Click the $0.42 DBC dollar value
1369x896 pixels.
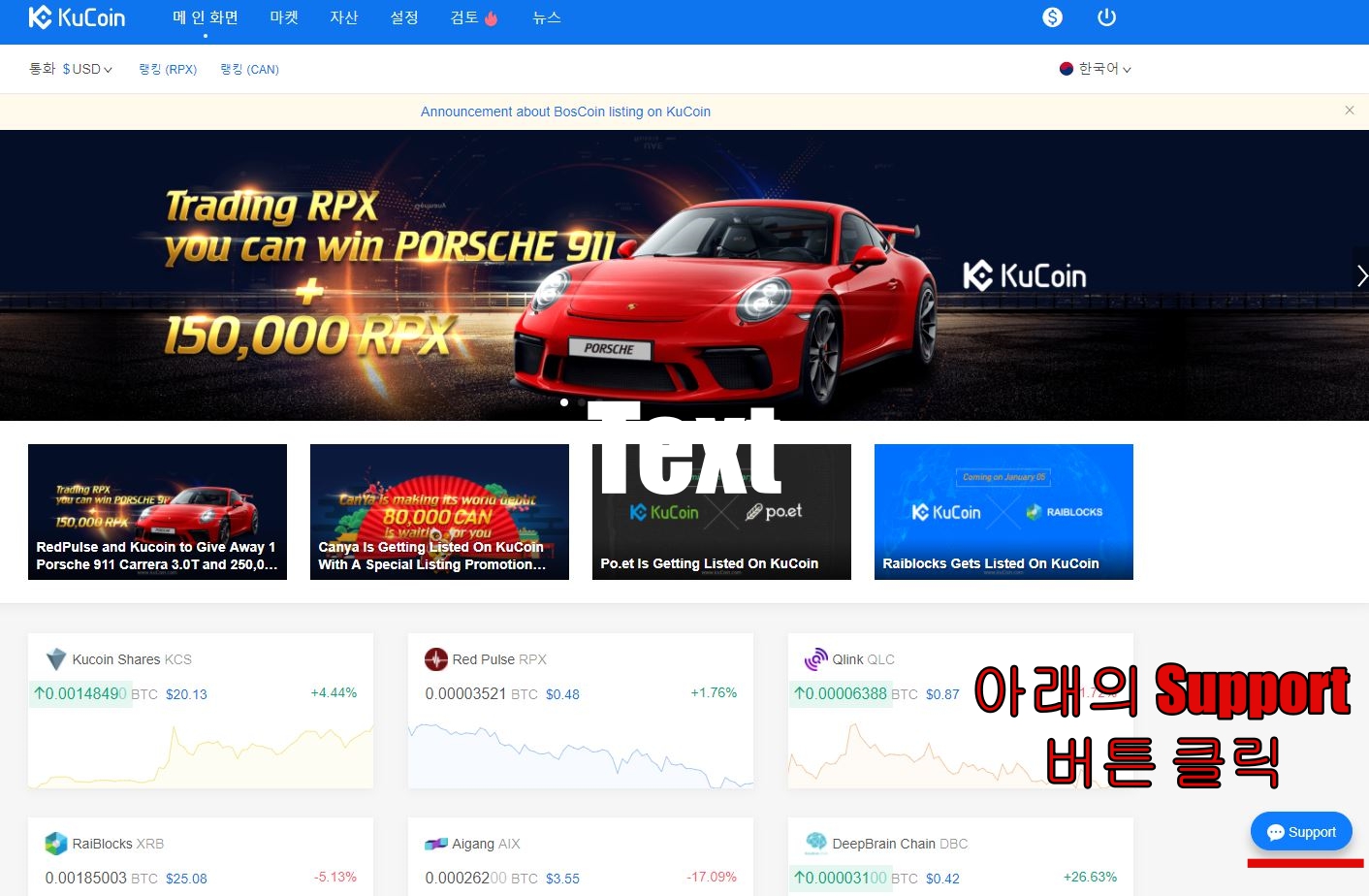click(x=942, y=879)
